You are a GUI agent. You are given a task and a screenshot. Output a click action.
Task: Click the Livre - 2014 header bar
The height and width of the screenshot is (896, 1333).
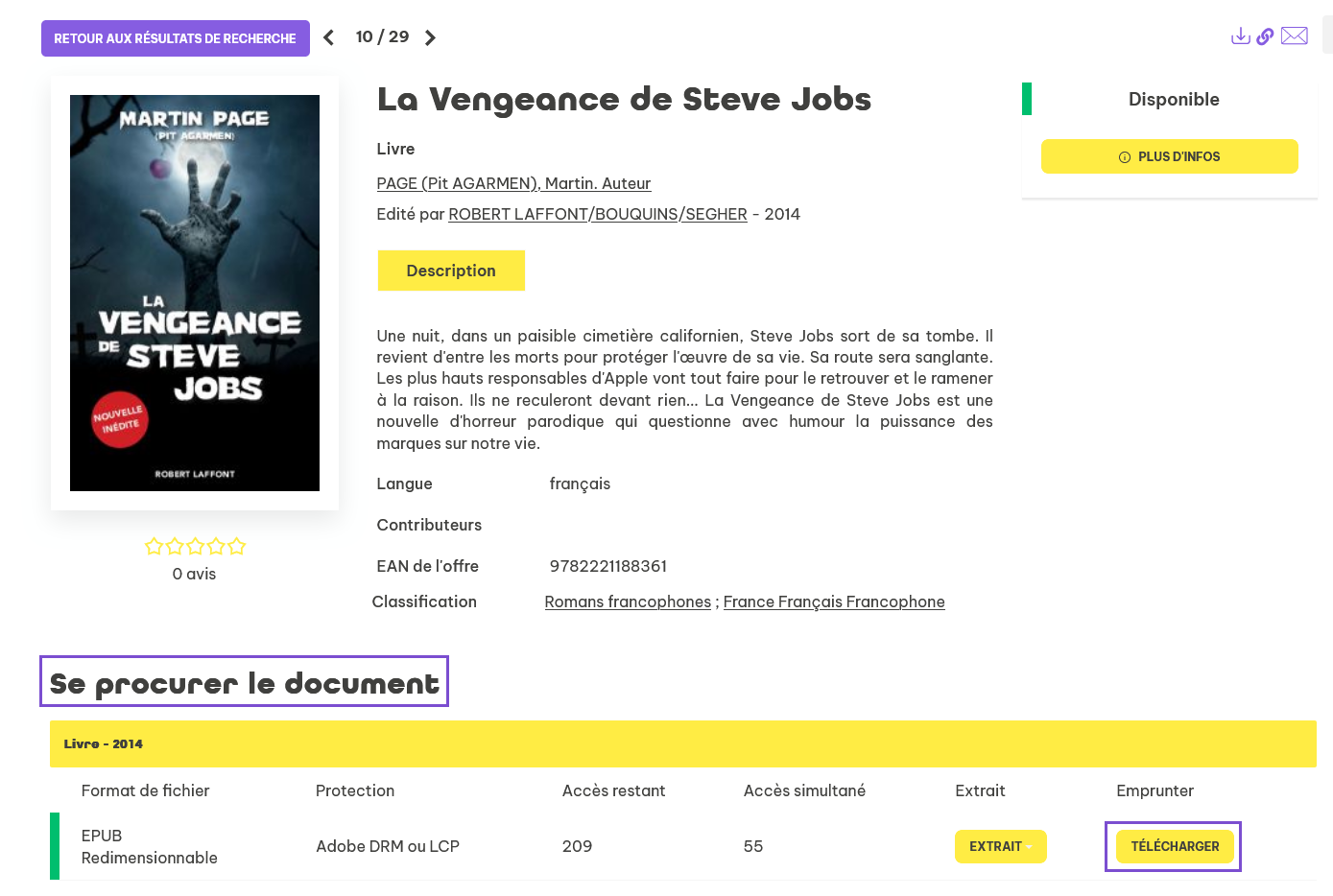683,743
